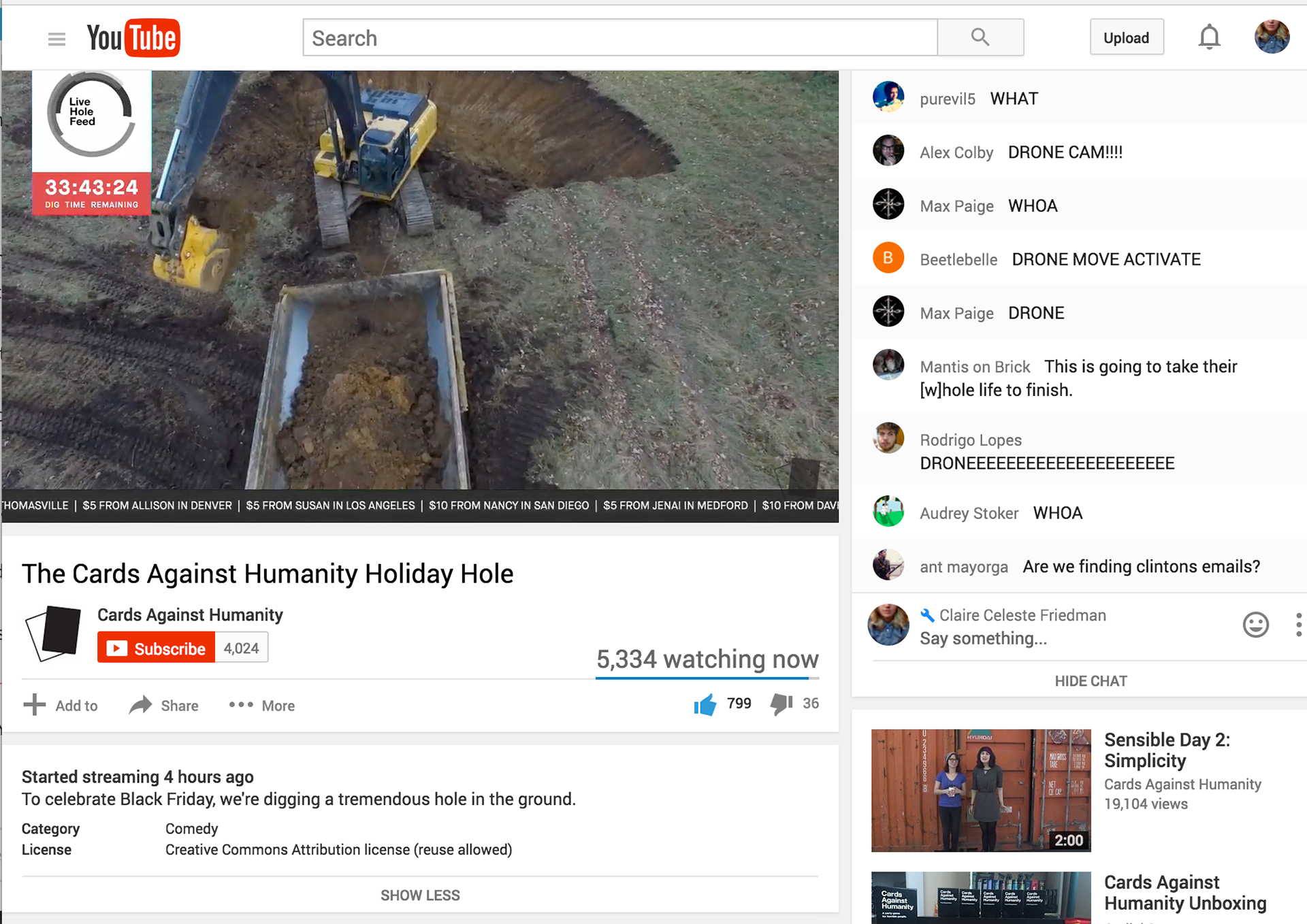Open the More options menu
The image size is (1307, 924).
point(262,706)
